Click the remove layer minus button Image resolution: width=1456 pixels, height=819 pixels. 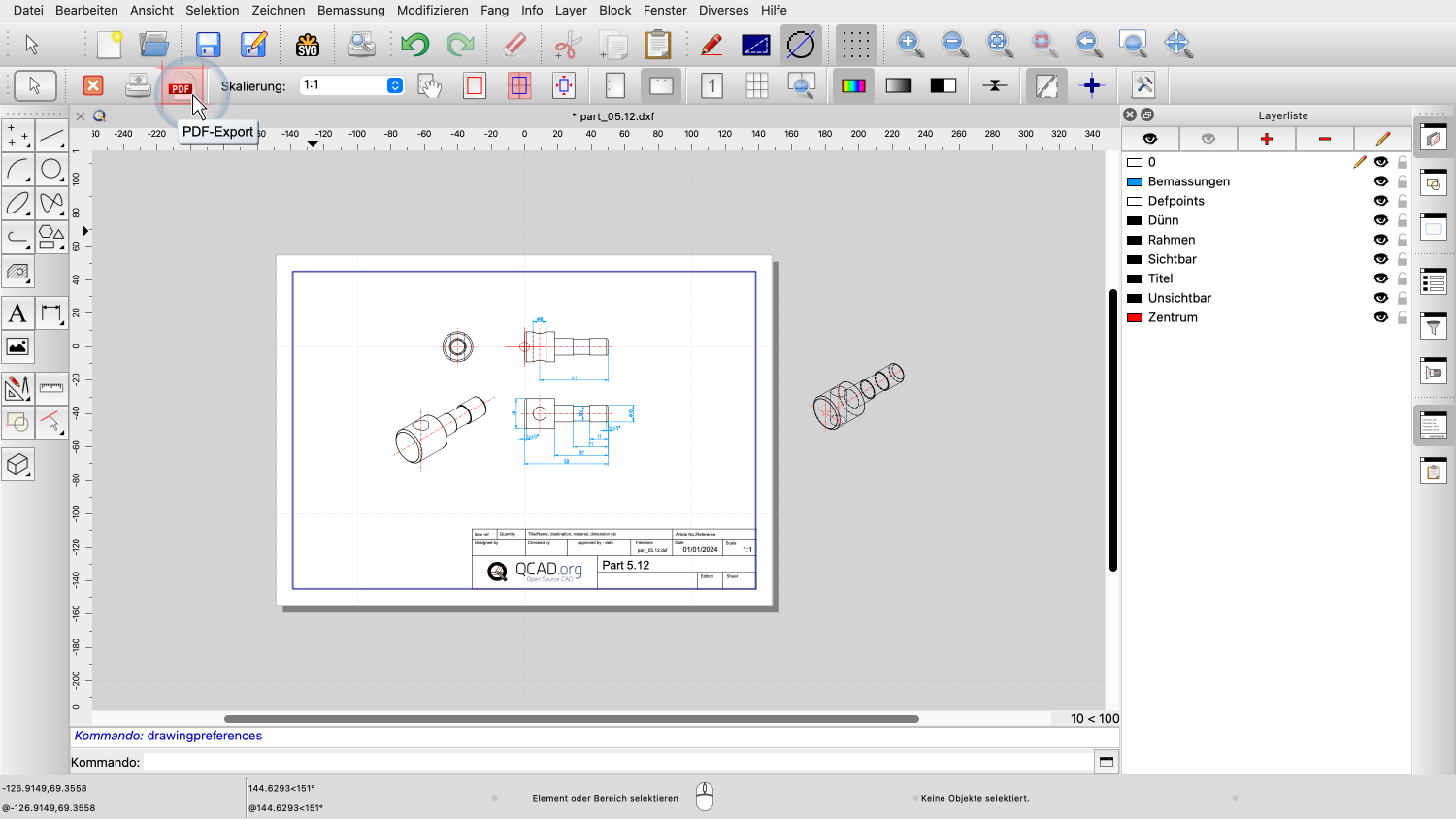pos(1324,139)
